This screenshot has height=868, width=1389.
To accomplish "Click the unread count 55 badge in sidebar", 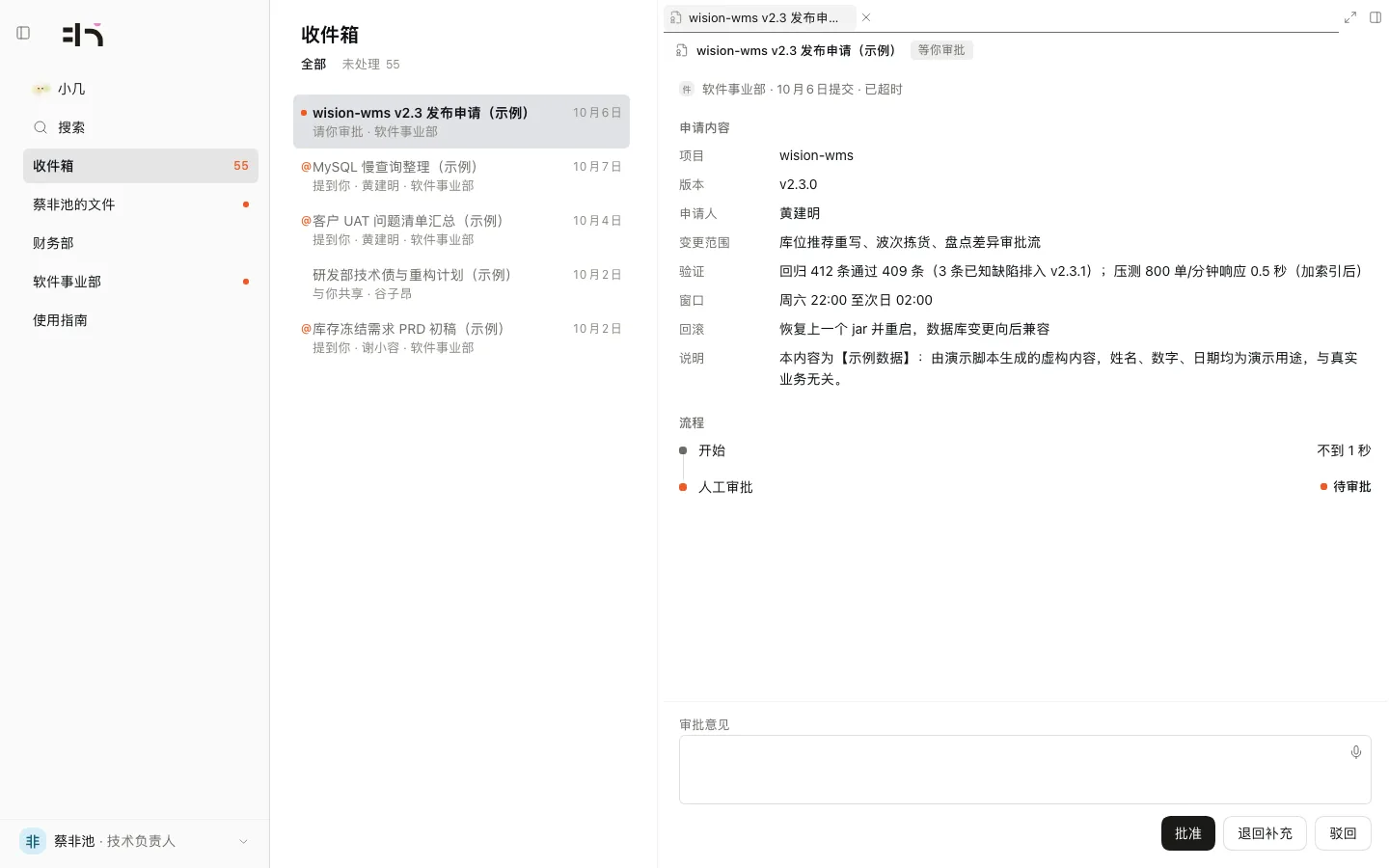I will pos(241,166).
